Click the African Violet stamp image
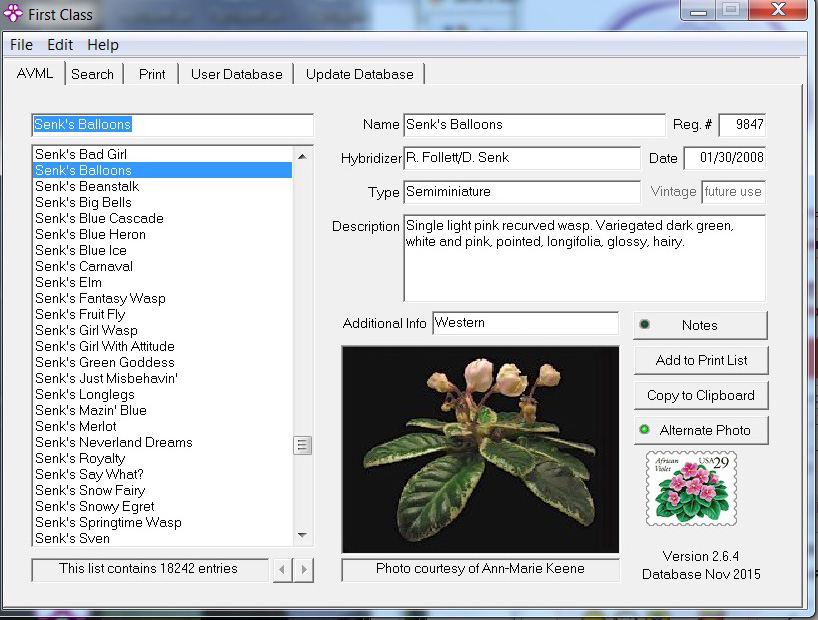818x620 pixels. click(691, 488)
